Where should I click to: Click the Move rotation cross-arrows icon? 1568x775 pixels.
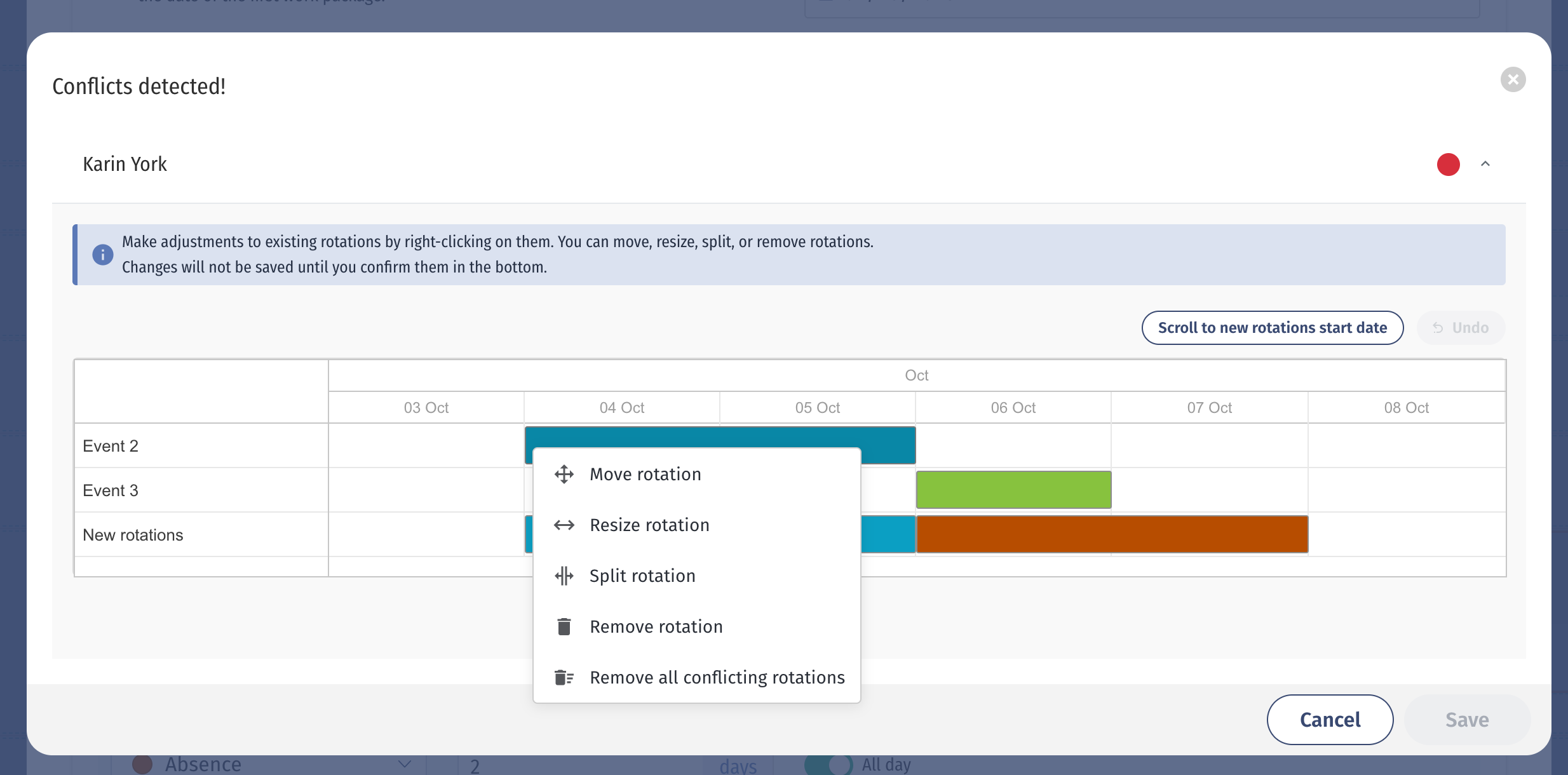[564, 475]
